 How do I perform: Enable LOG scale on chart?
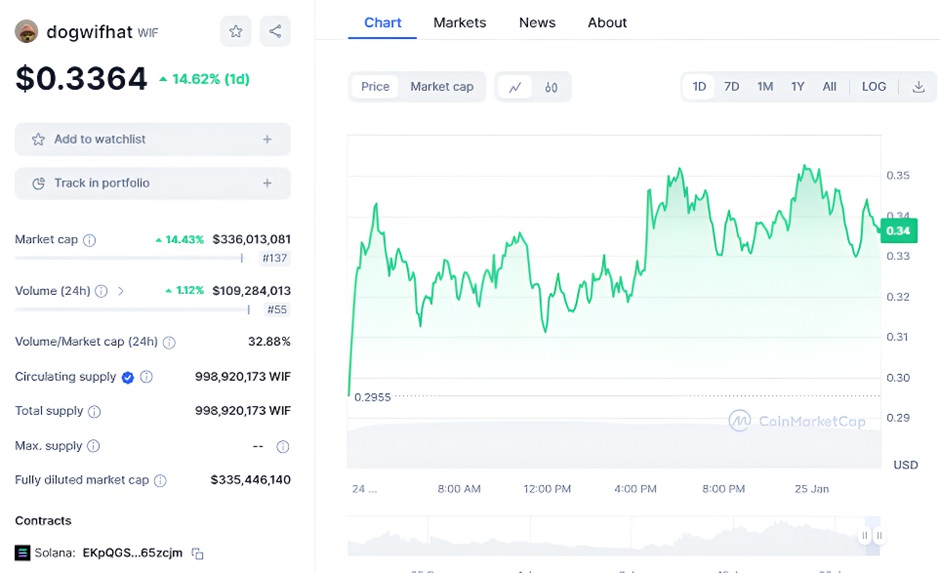point(873,87)
